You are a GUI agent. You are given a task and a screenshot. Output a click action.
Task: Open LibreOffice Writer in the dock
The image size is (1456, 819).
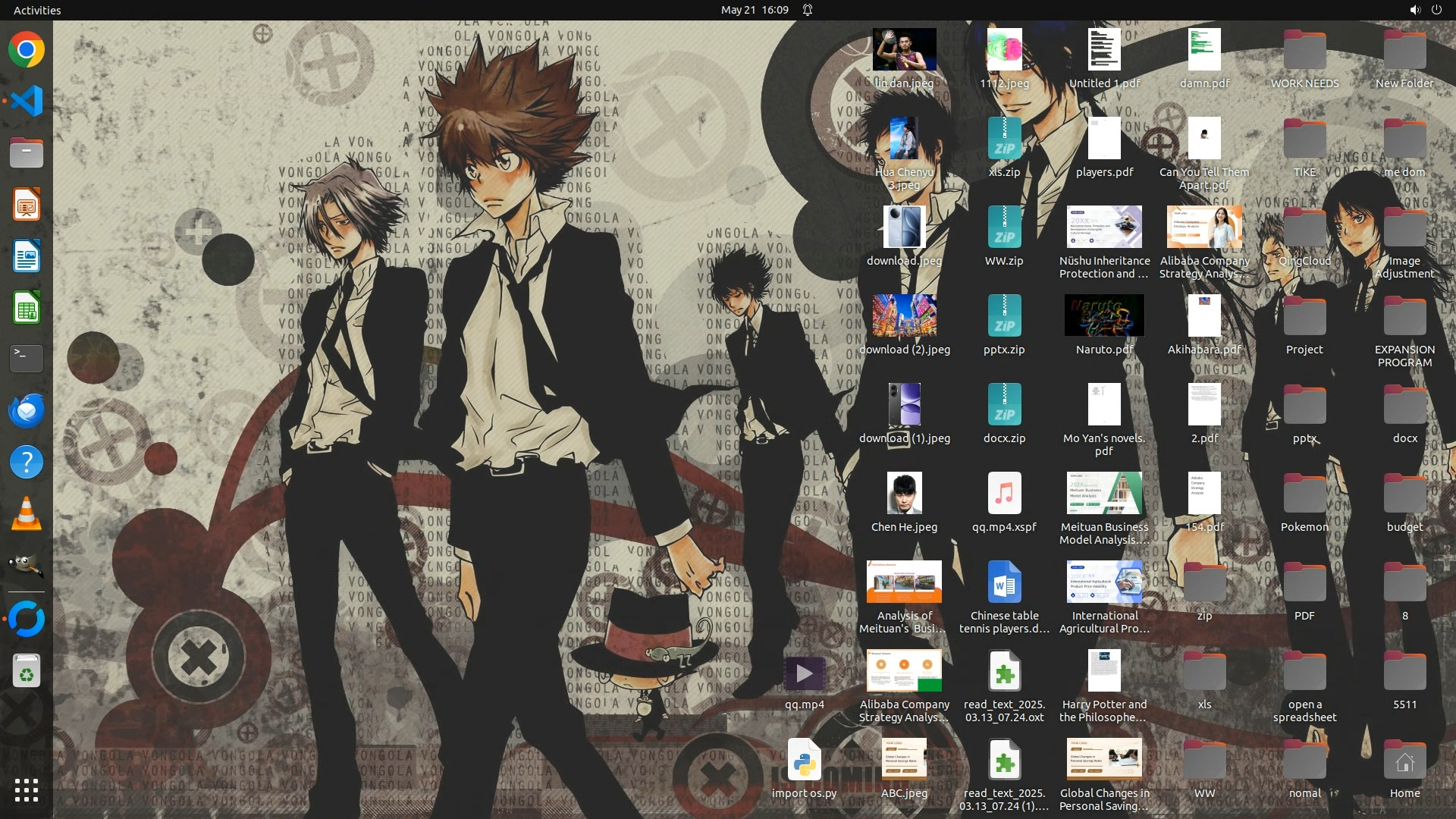point(27,256)
